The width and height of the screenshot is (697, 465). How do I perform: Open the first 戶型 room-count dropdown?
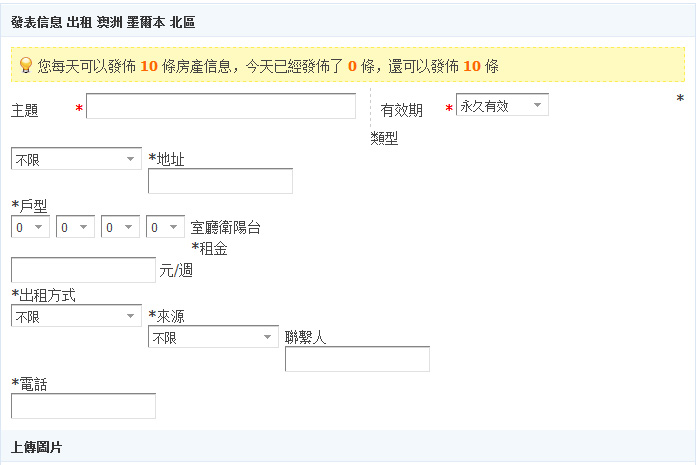30,228
